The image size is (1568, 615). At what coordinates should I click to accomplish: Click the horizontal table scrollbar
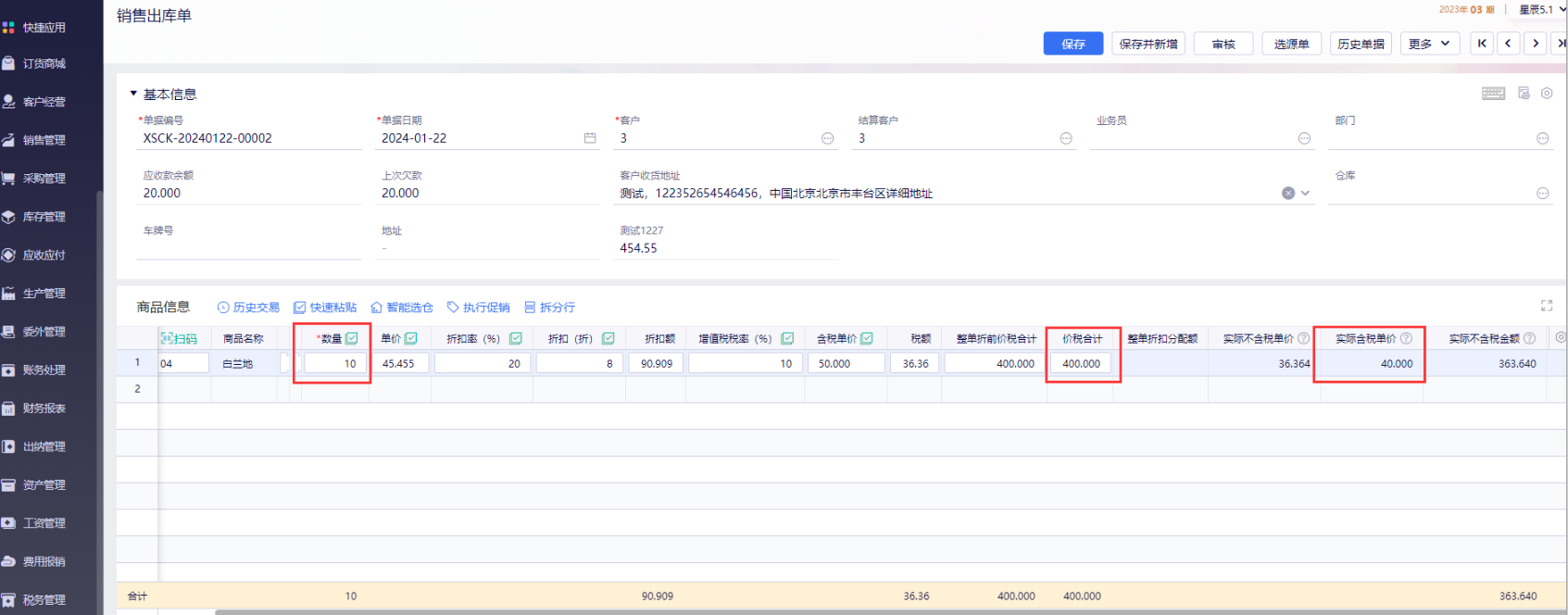(889, 611)
